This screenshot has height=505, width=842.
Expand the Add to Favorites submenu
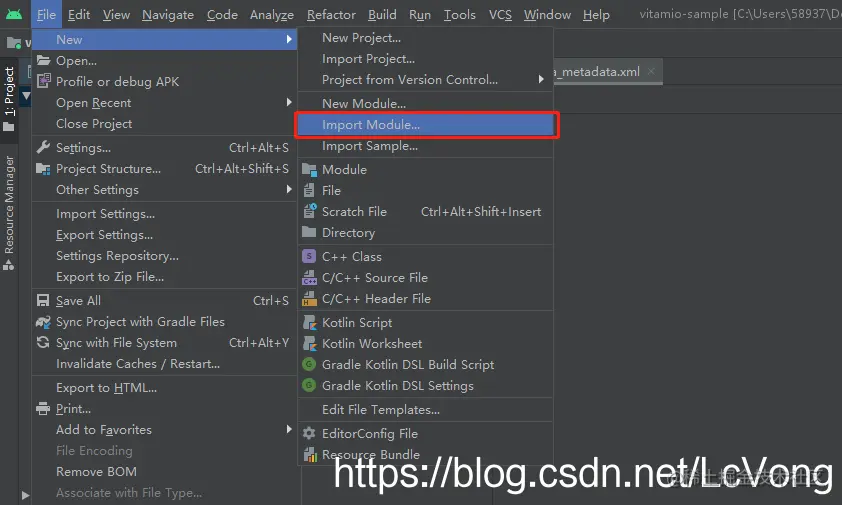coord(289,429)
